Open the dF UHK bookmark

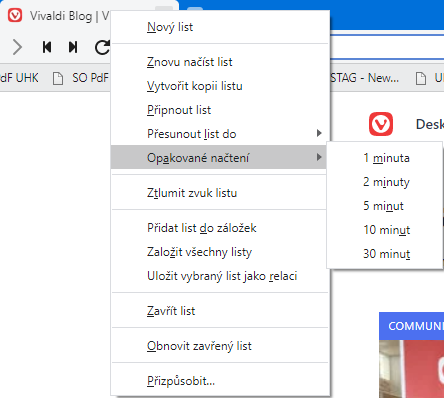point(19,78)
